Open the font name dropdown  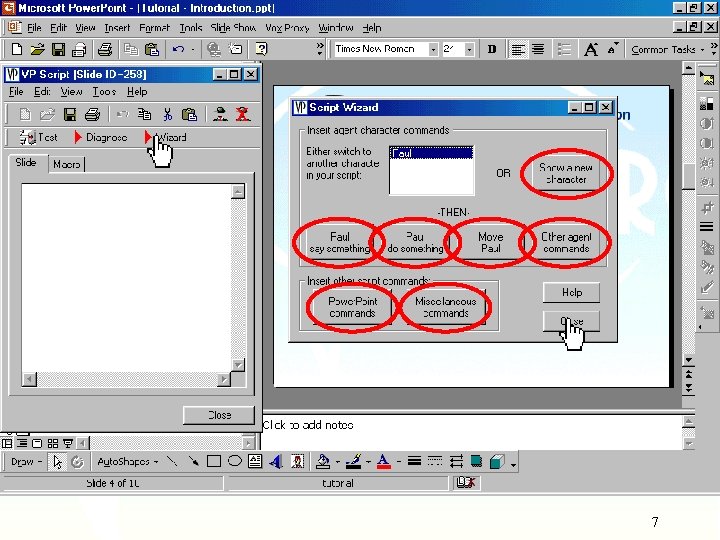(433, 49)
